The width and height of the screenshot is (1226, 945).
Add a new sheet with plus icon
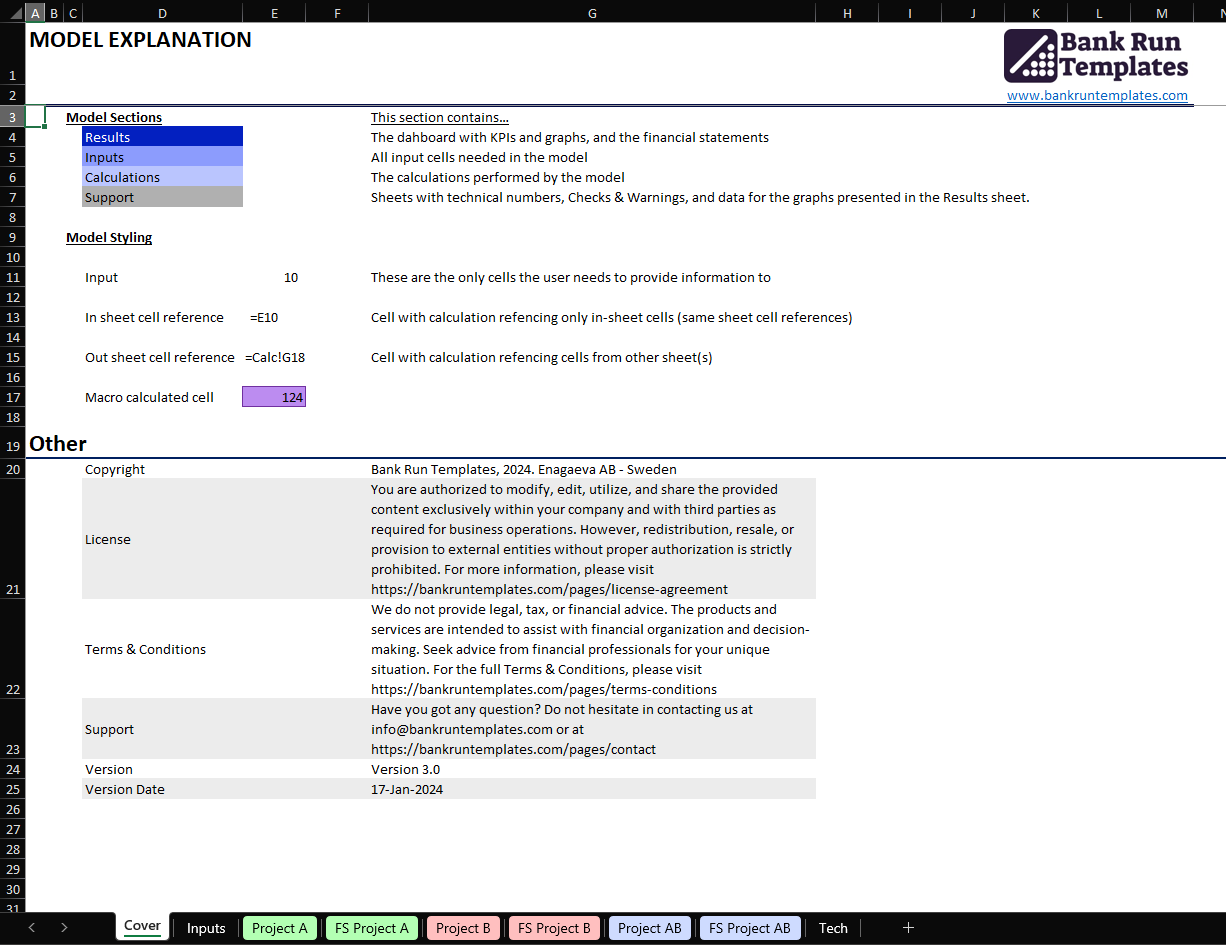coord(908,928)
